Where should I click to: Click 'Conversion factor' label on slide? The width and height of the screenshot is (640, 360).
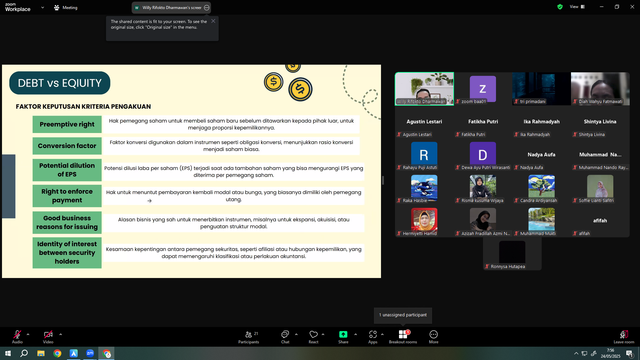(67, 146)
